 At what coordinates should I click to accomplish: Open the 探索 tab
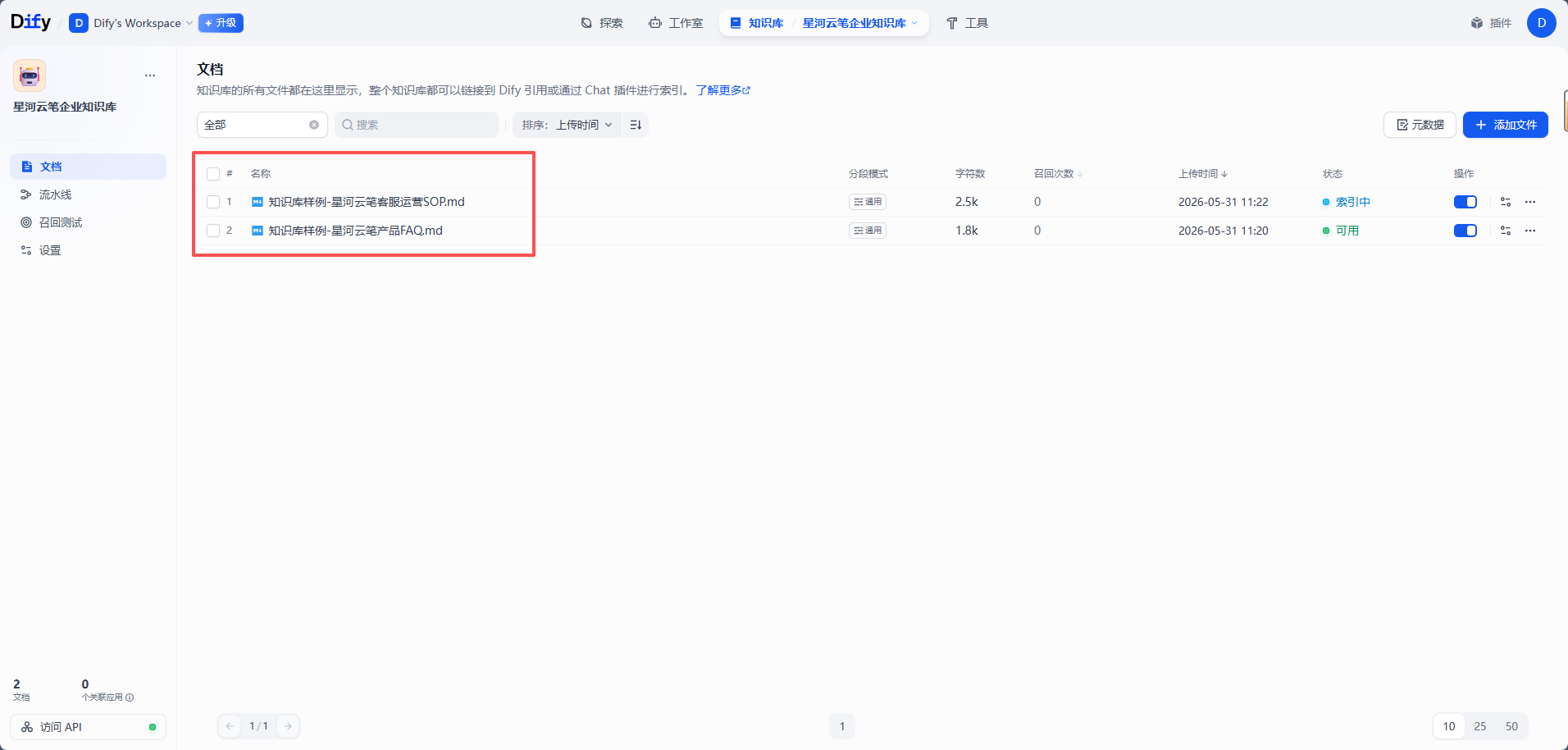pyautogui.click(x=602, y=23)
